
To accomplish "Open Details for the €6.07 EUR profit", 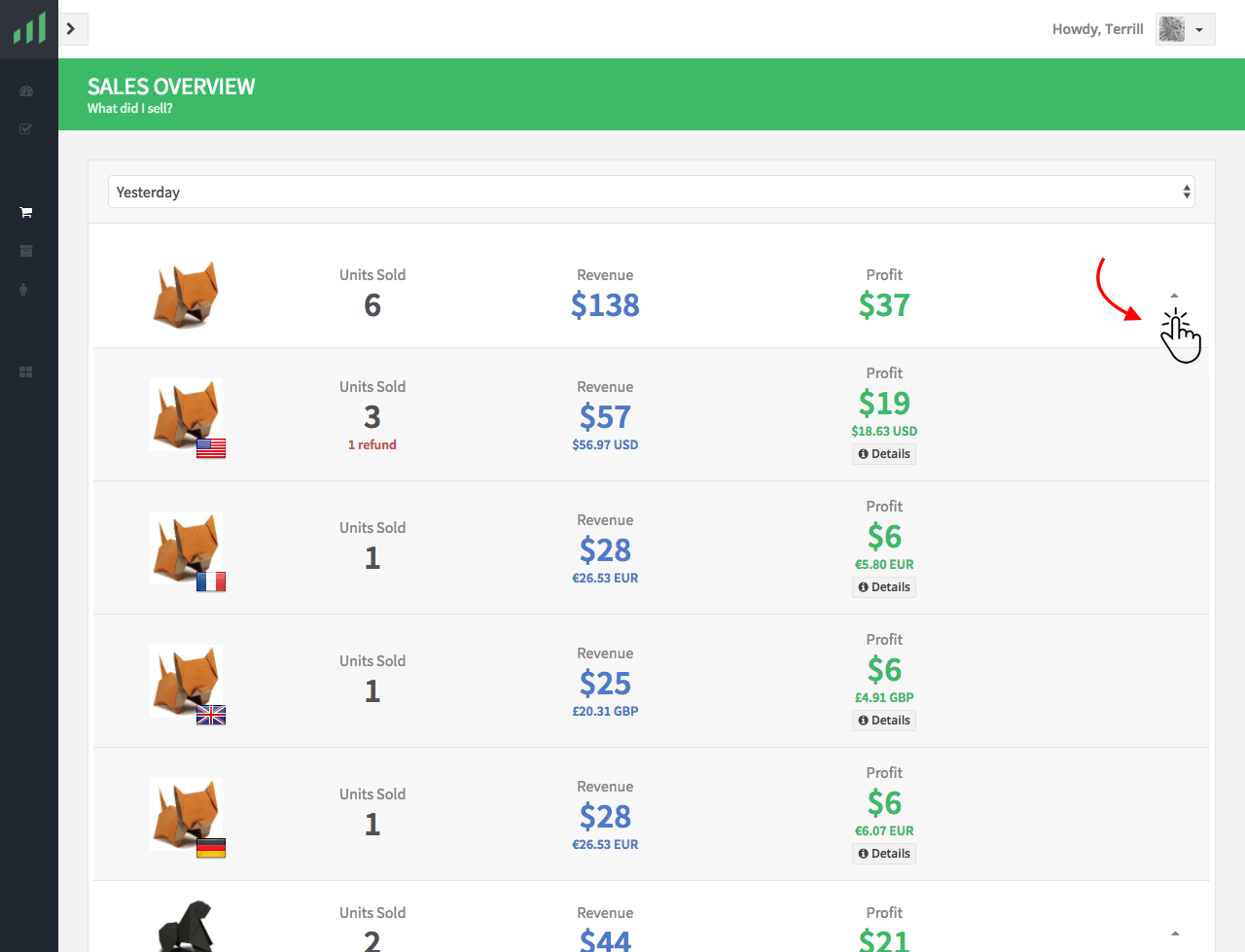I will pyautogui.click(x=884, y=854).
